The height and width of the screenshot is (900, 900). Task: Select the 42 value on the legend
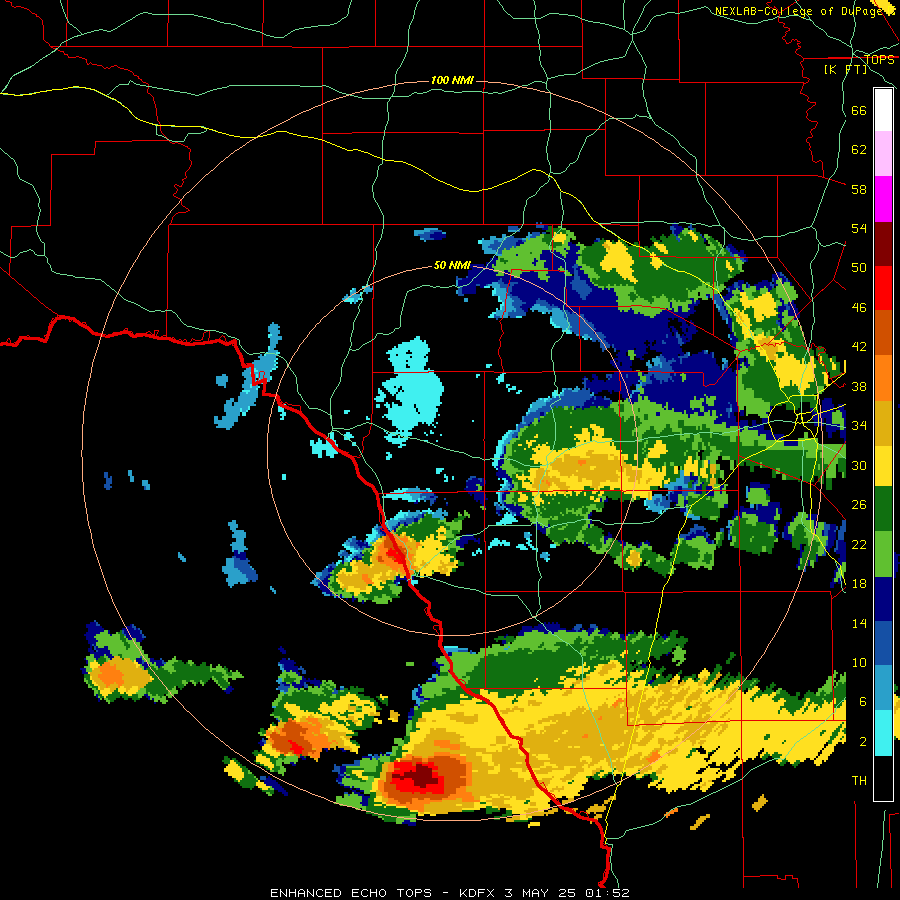859,347
